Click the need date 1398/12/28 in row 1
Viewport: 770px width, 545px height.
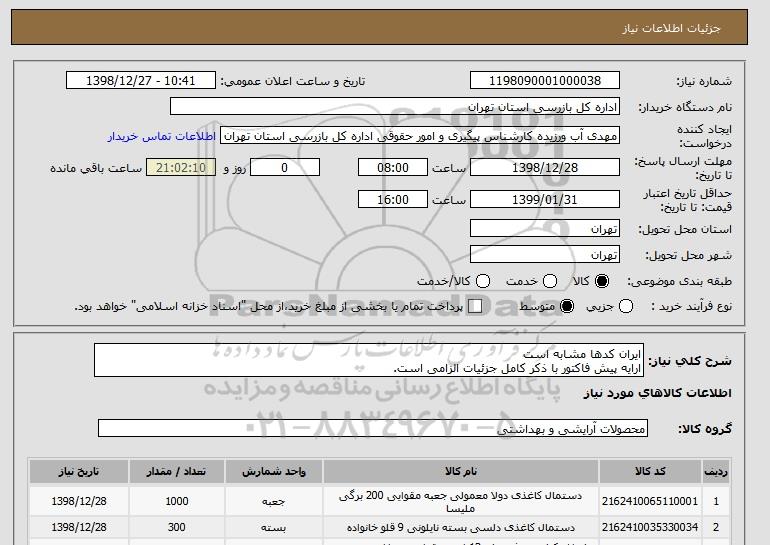click(x=79, y=501)
